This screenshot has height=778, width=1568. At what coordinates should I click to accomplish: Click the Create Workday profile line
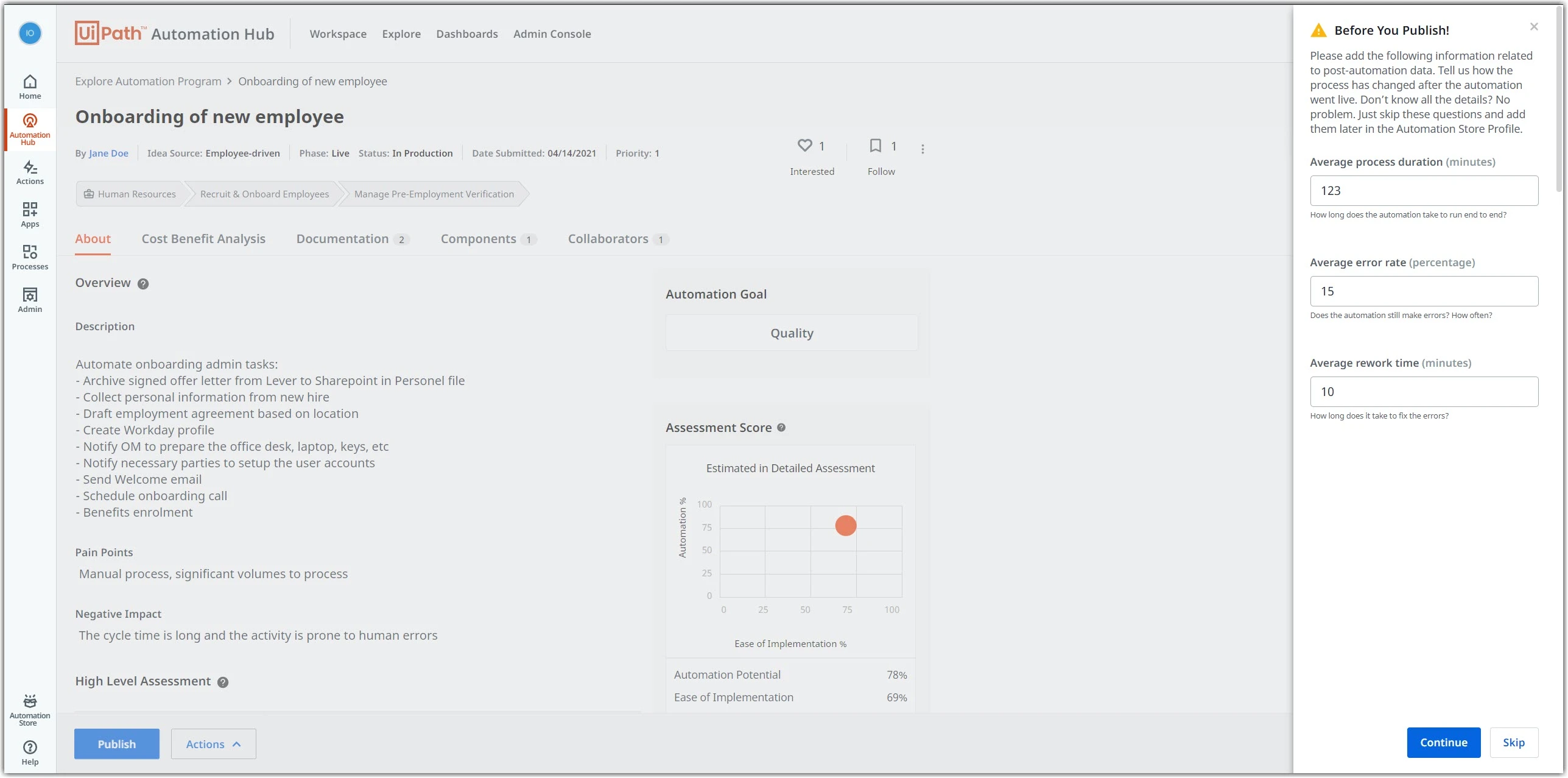click(145, 430)
